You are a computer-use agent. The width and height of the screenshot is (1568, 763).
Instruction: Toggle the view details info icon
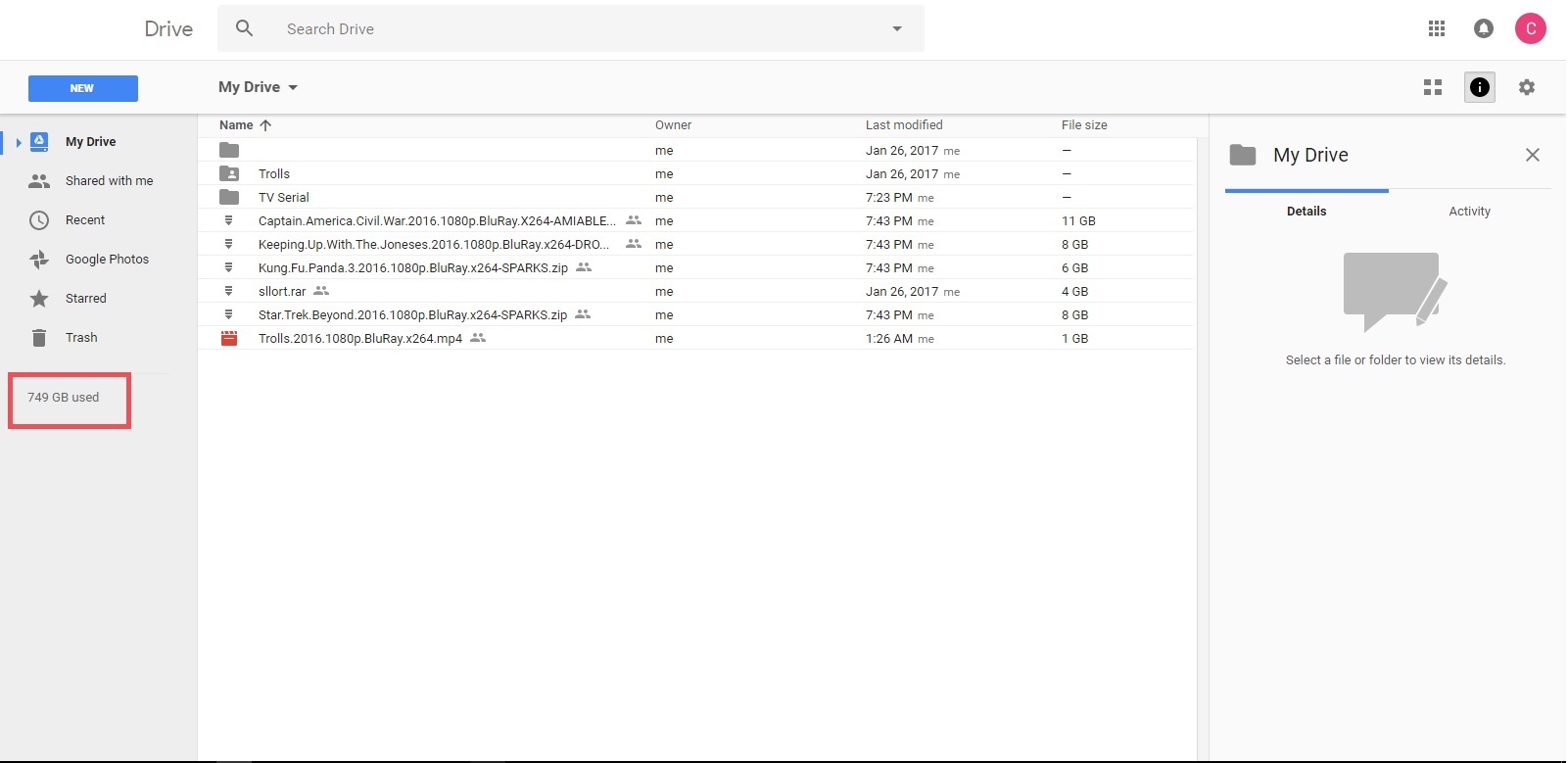[x=1480, y=87]
